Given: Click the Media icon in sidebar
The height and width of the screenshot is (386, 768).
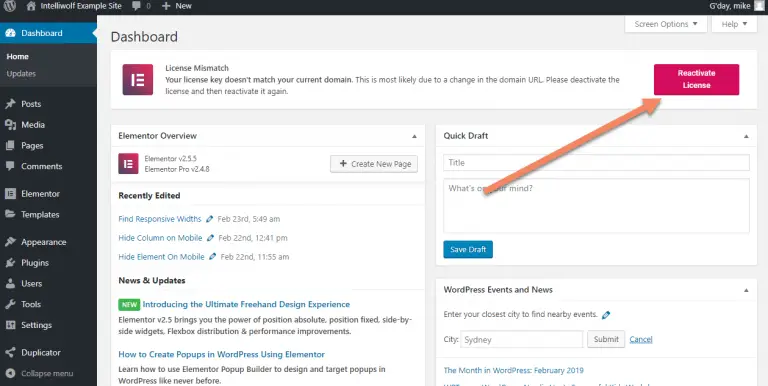Looking at the screenshot, I should 10,125.
